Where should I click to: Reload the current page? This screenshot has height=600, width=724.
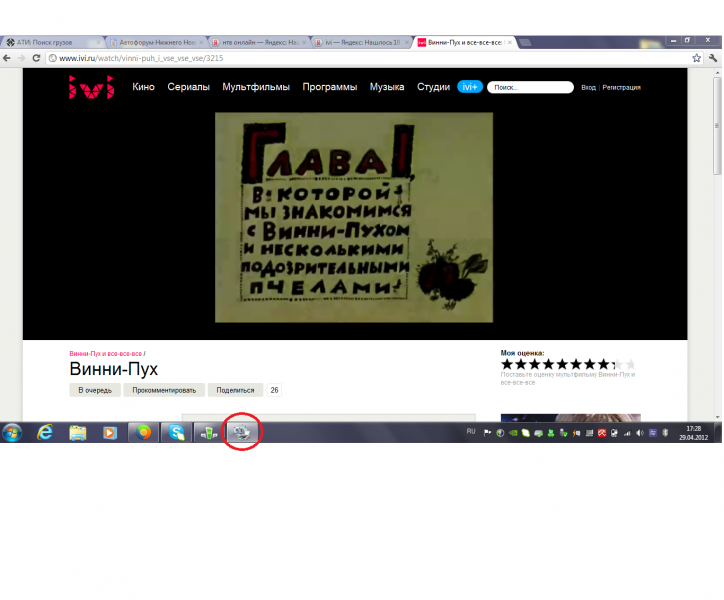tap(36, 58)
